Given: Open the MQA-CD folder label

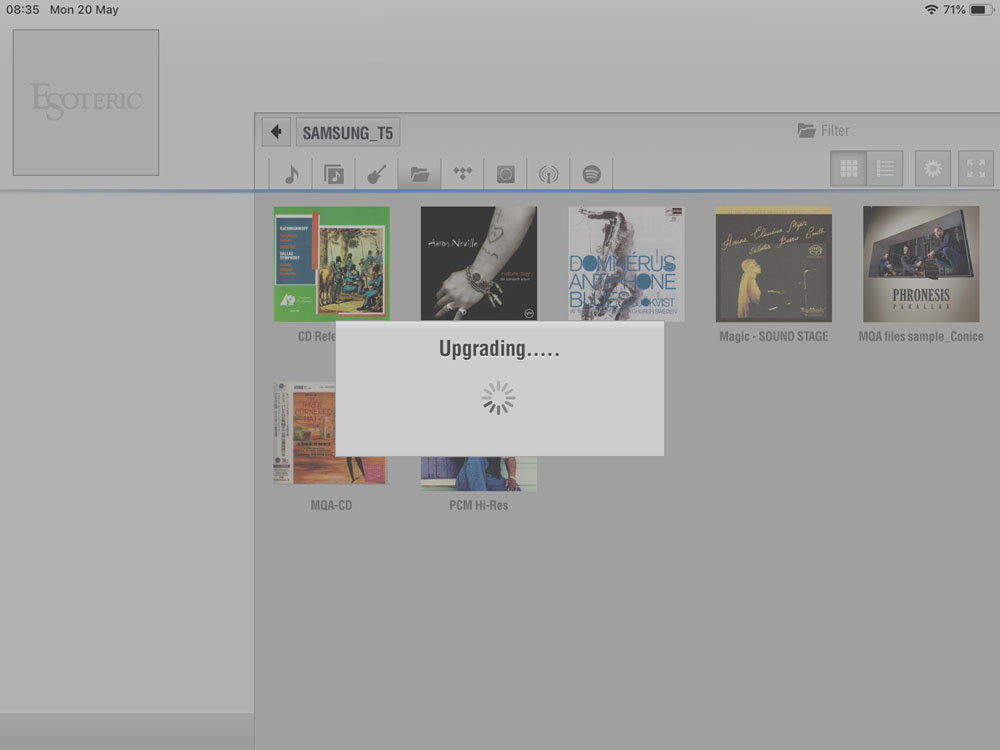Looking at the screenshot, I should 331,505.
